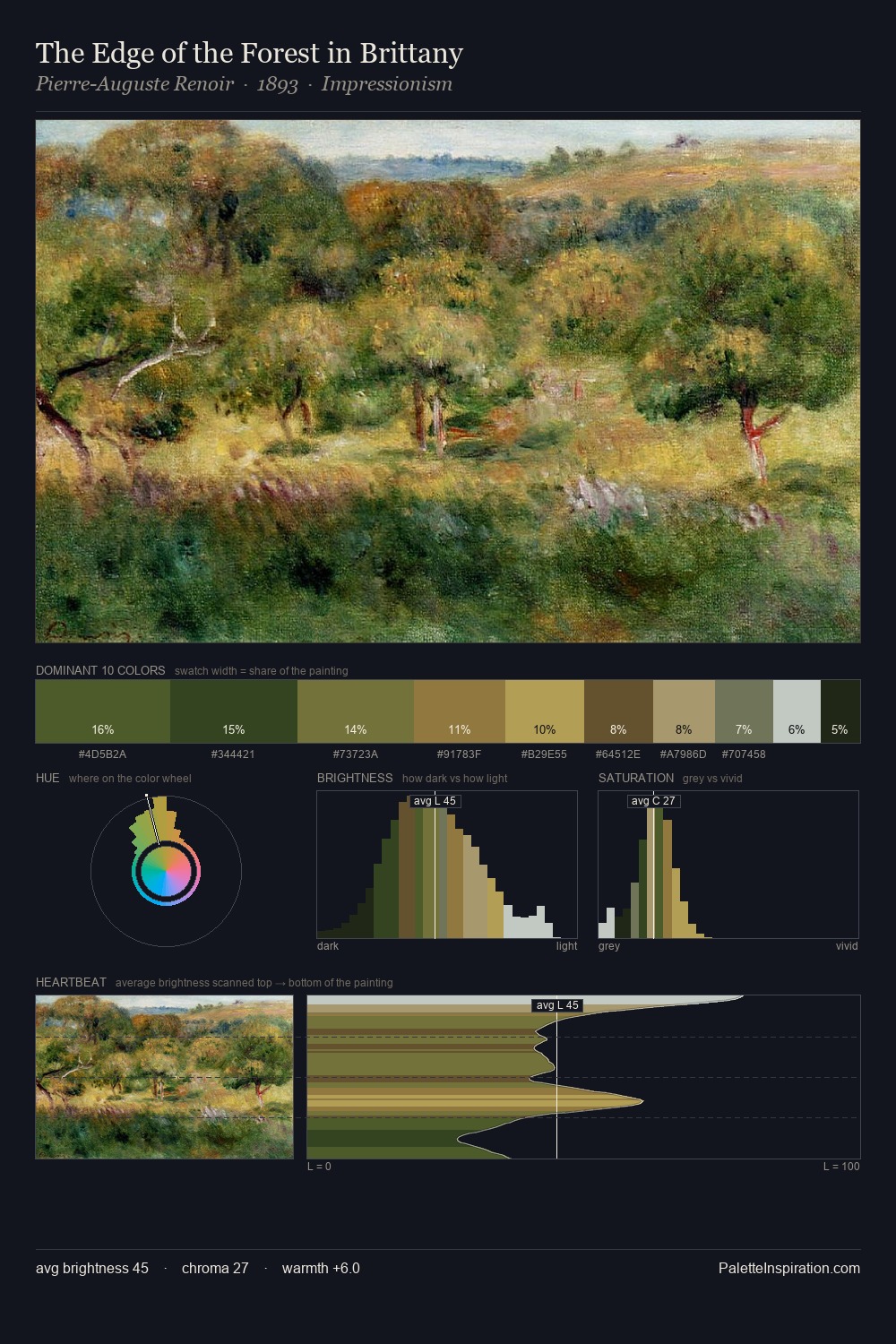Select the 15% dark green swatch
This screenshot has height=1344, width=896.
tap(234, 711)
